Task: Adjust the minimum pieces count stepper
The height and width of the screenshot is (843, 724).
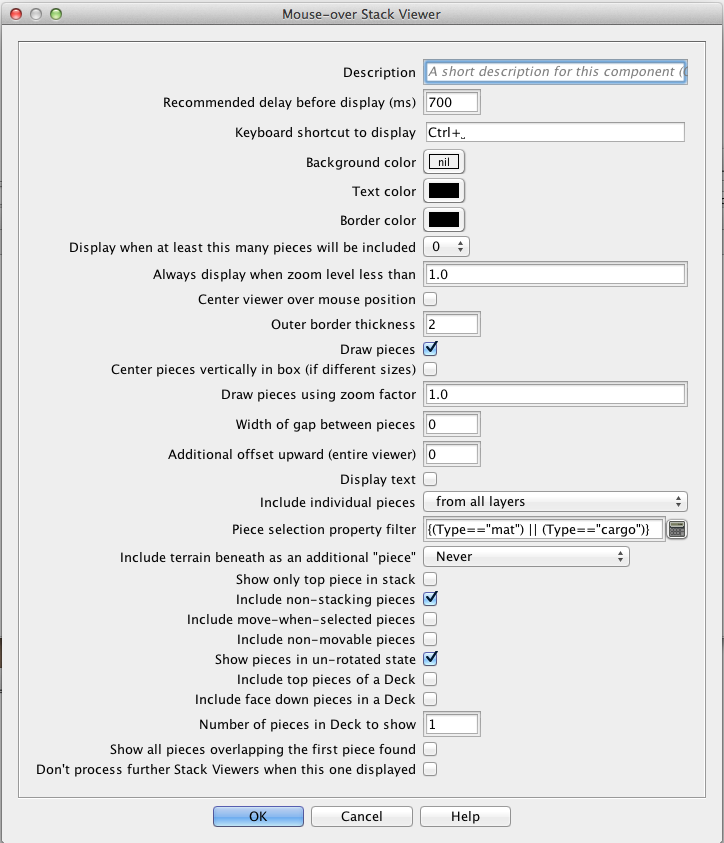Action: pyautogui.click(x=460, y=246)
